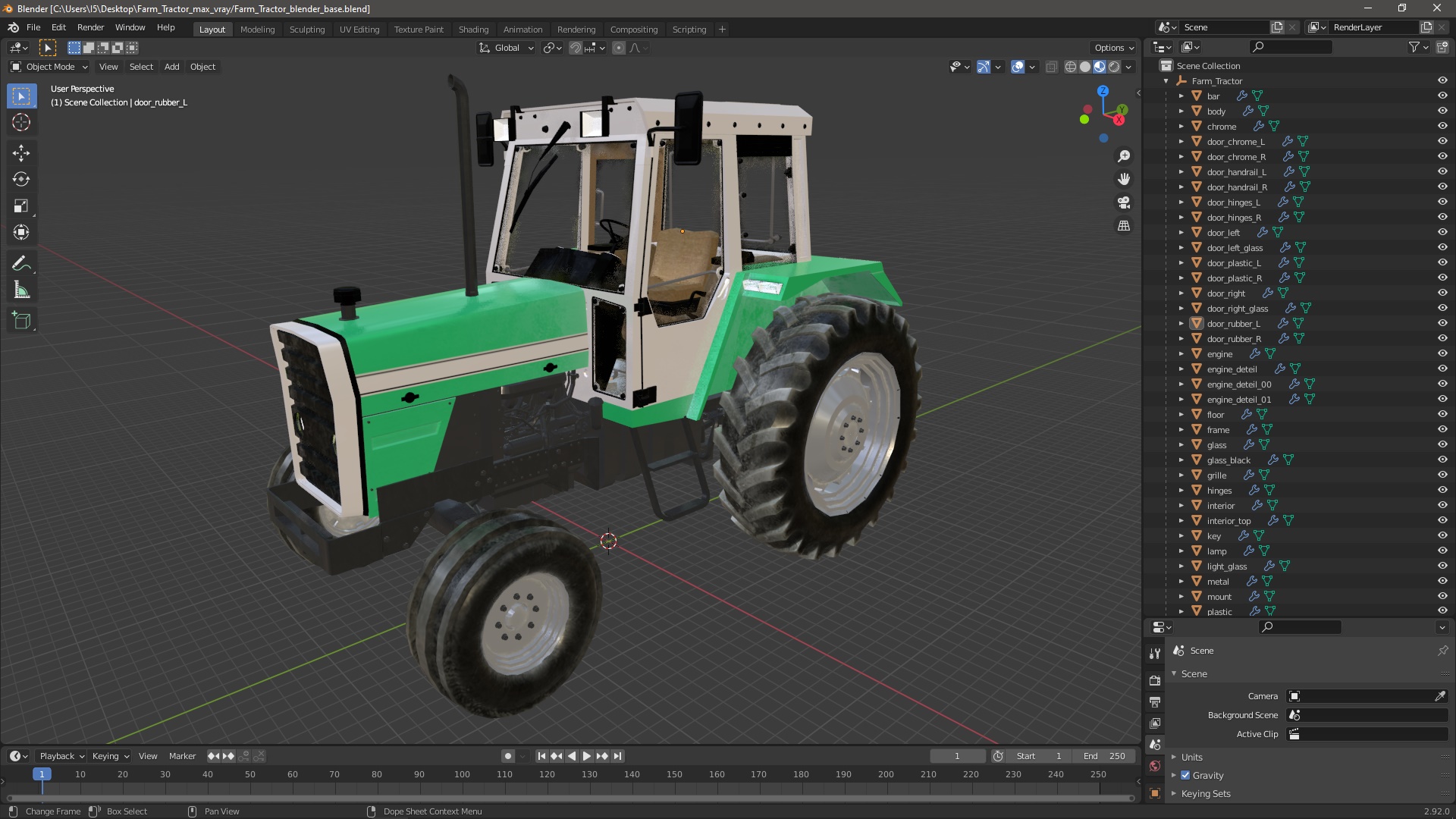The height and width of the screenshot is (819, 1456).
Task: Select the Move tool in toolbar
Action: pos(21,153)
